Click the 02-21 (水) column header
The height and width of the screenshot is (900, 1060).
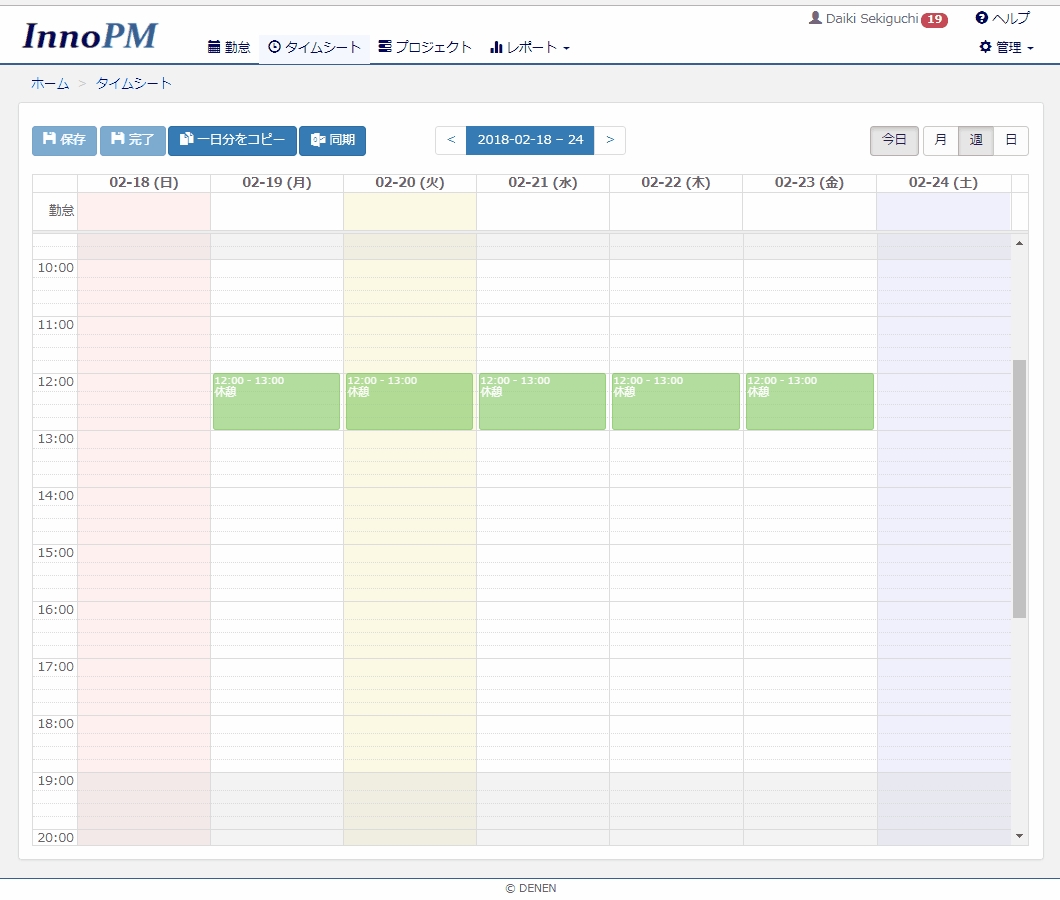click(x=543, y=183)
